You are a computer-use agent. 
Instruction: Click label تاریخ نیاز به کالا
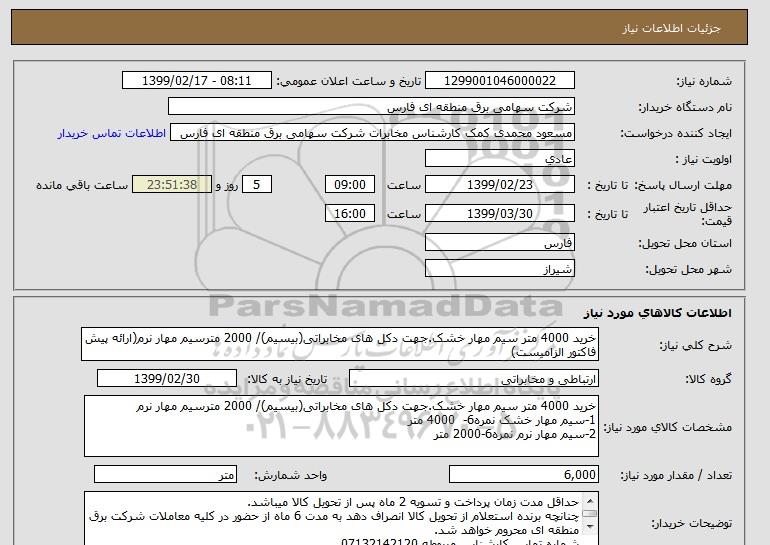click(287, 379)
